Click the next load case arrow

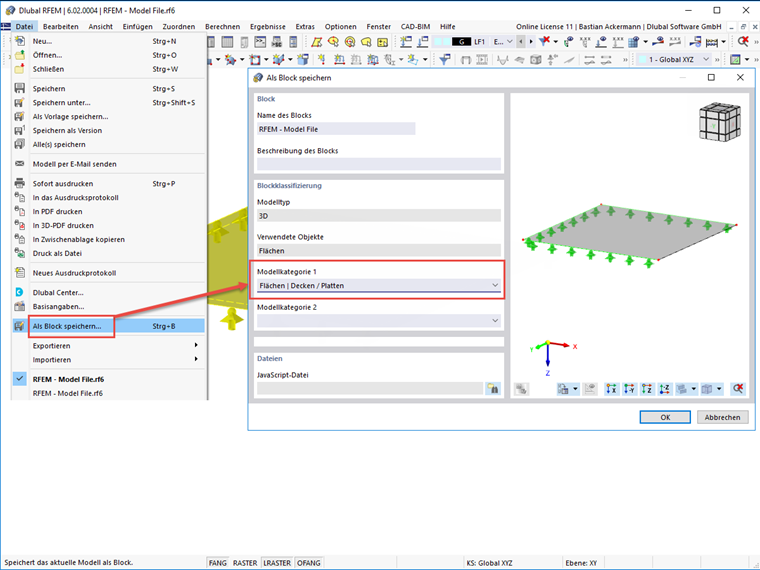(531, 42)
